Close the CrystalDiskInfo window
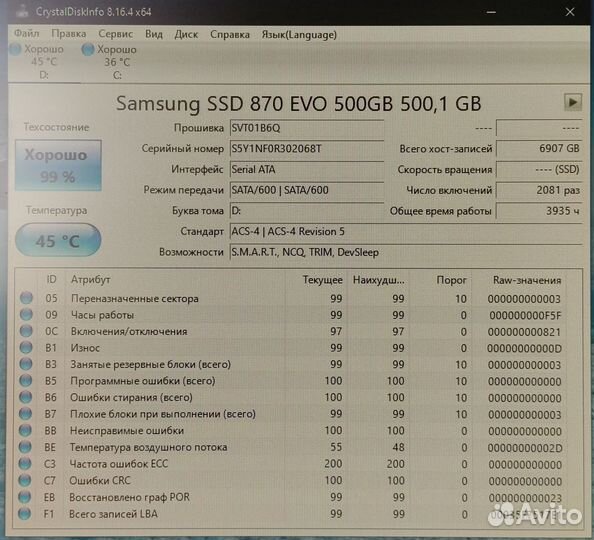The width and height of the screenshot is (594, 540). 570,12
